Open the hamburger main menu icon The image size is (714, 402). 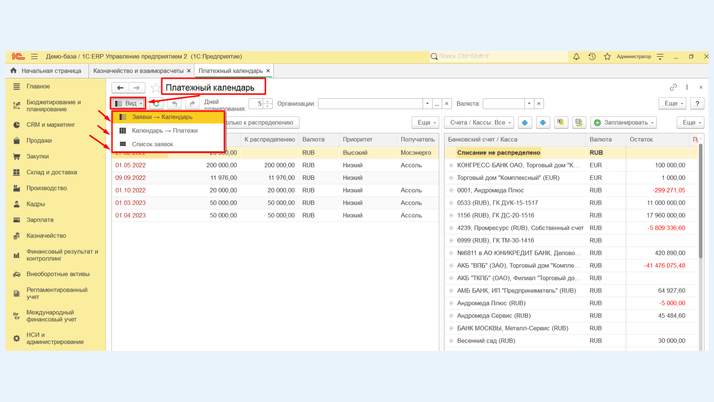pos(34,57)
